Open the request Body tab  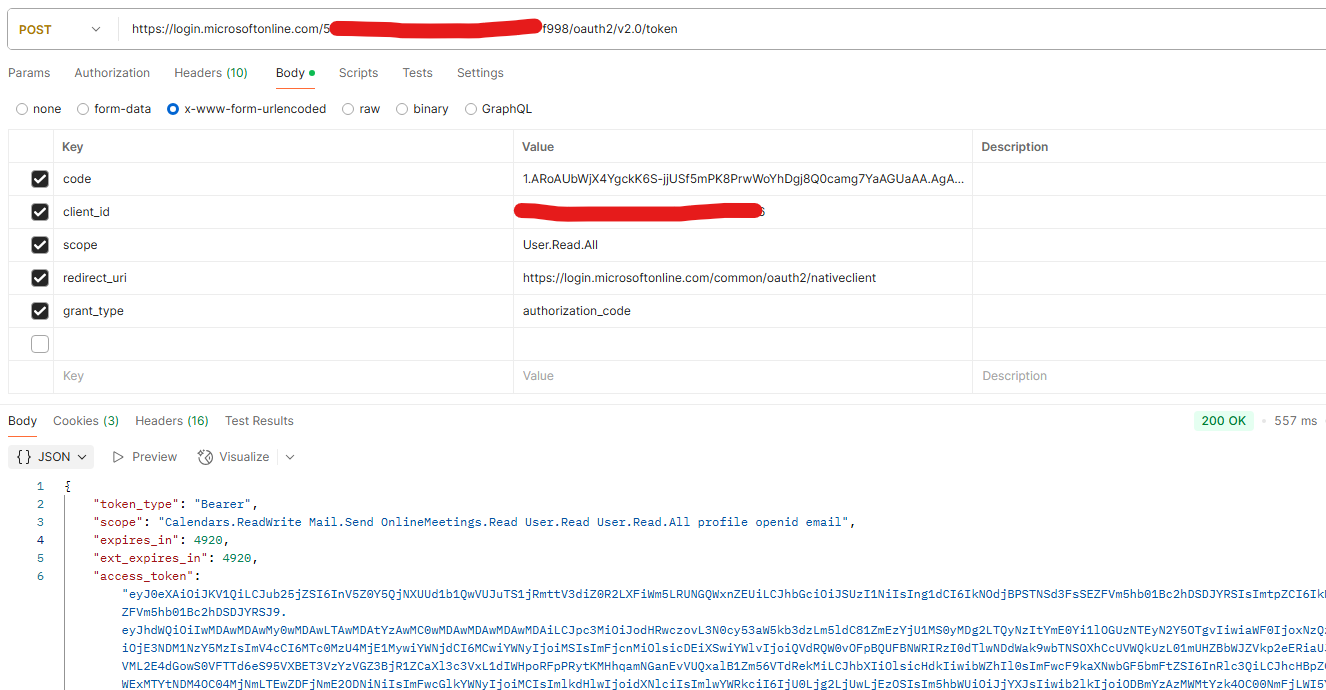(x=295, y=73)
